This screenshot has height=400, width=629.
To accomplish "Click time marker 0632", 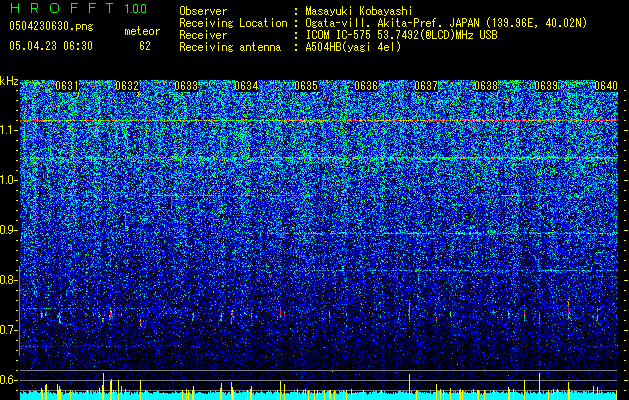I will [x=127, y=86].
